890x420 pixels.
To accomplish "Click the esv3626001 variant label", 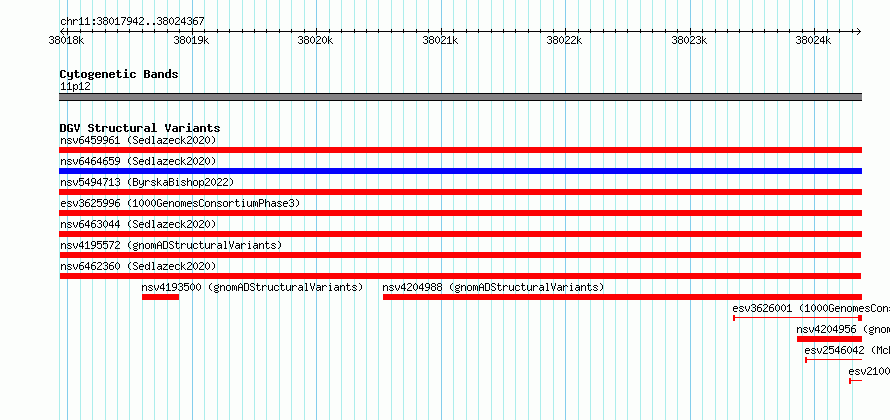I will coord(811,308).
